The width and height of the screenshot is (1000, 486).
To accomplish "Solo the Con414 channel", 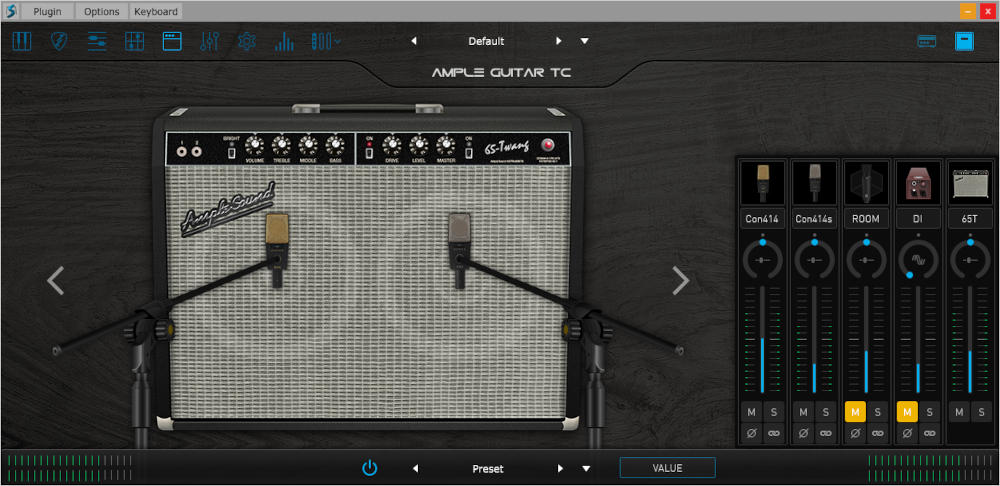I will point(774,412).
